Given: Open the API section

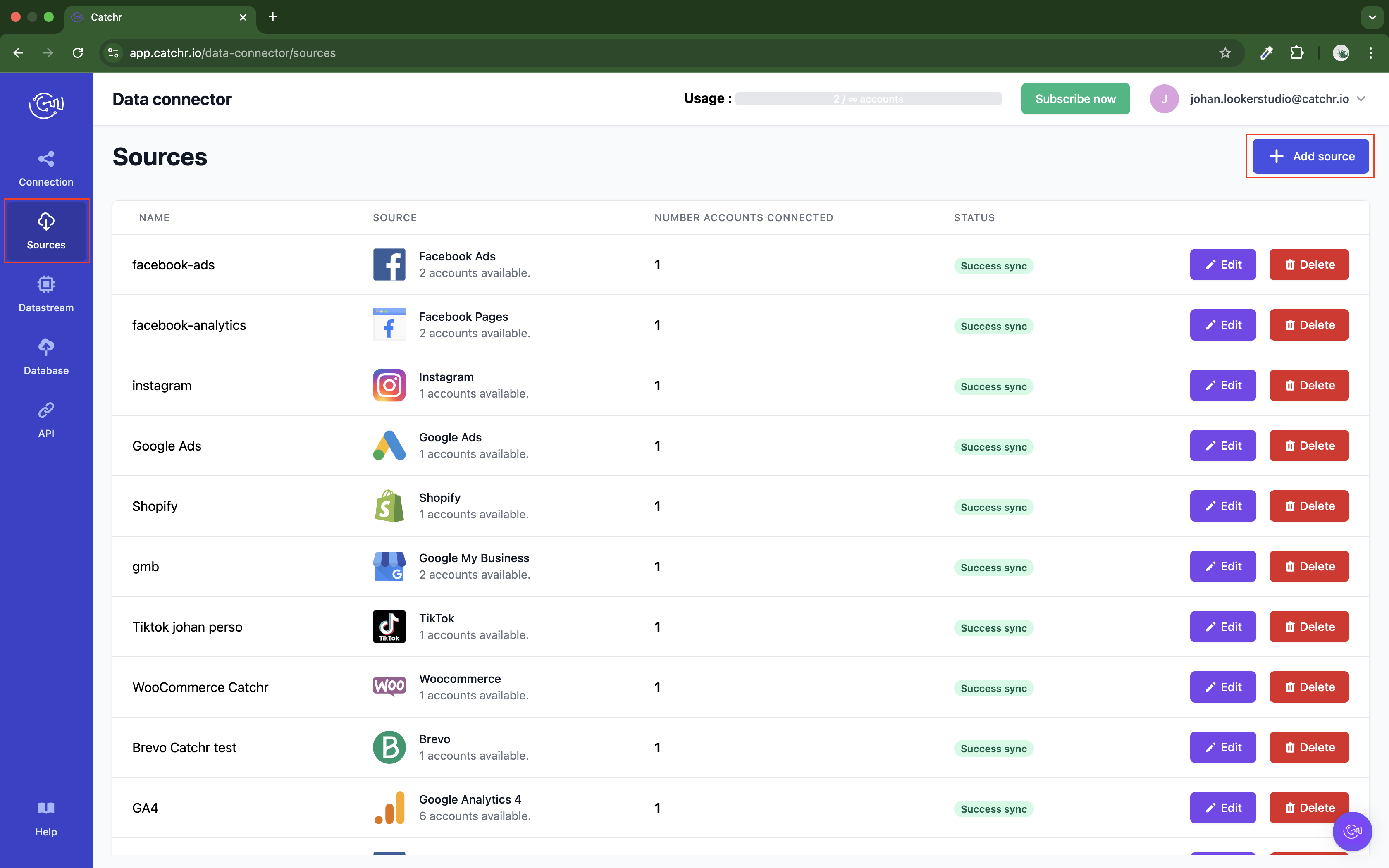Looking at the screenshot, I should click(x=46, y=420).
